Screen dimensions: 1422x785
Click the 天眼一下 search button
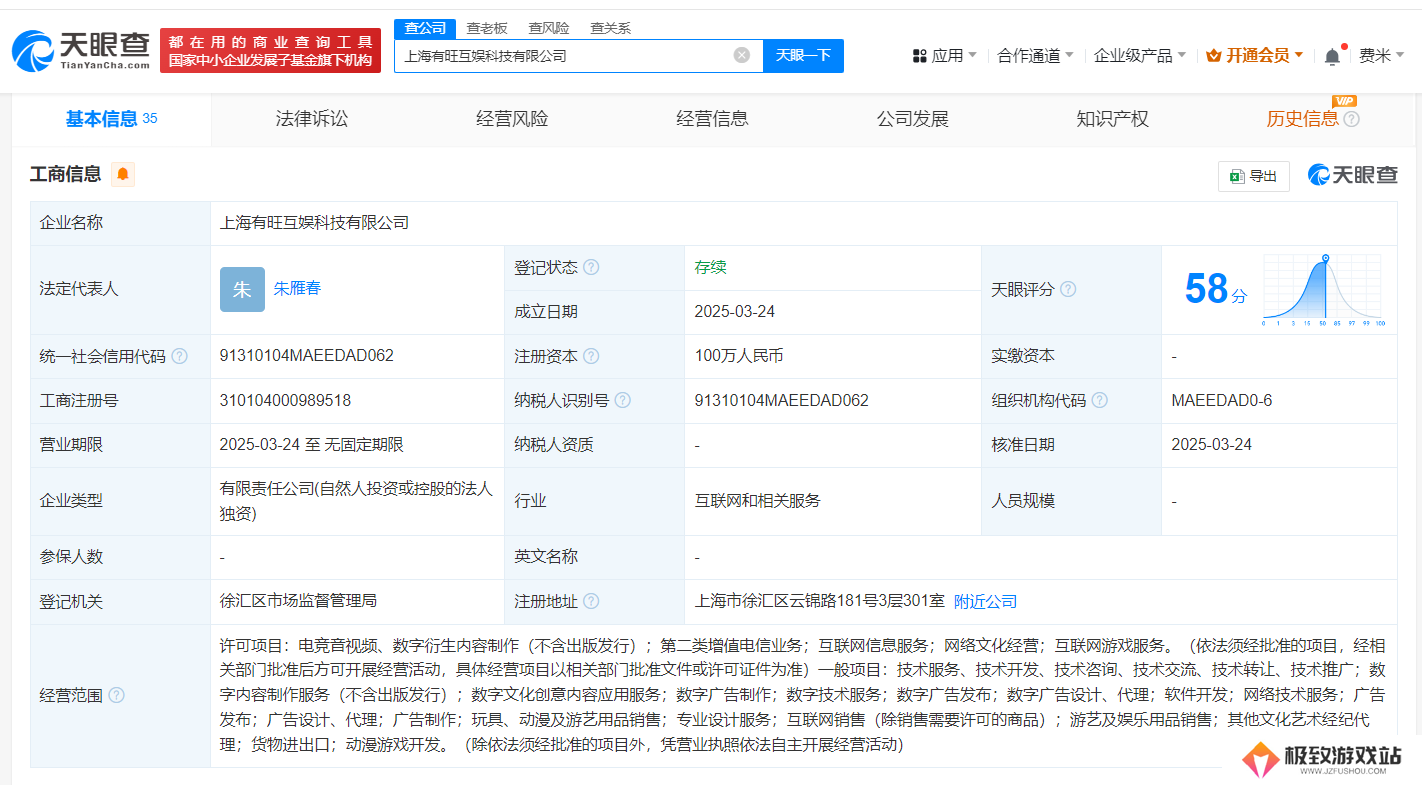(x=803, y=55)
